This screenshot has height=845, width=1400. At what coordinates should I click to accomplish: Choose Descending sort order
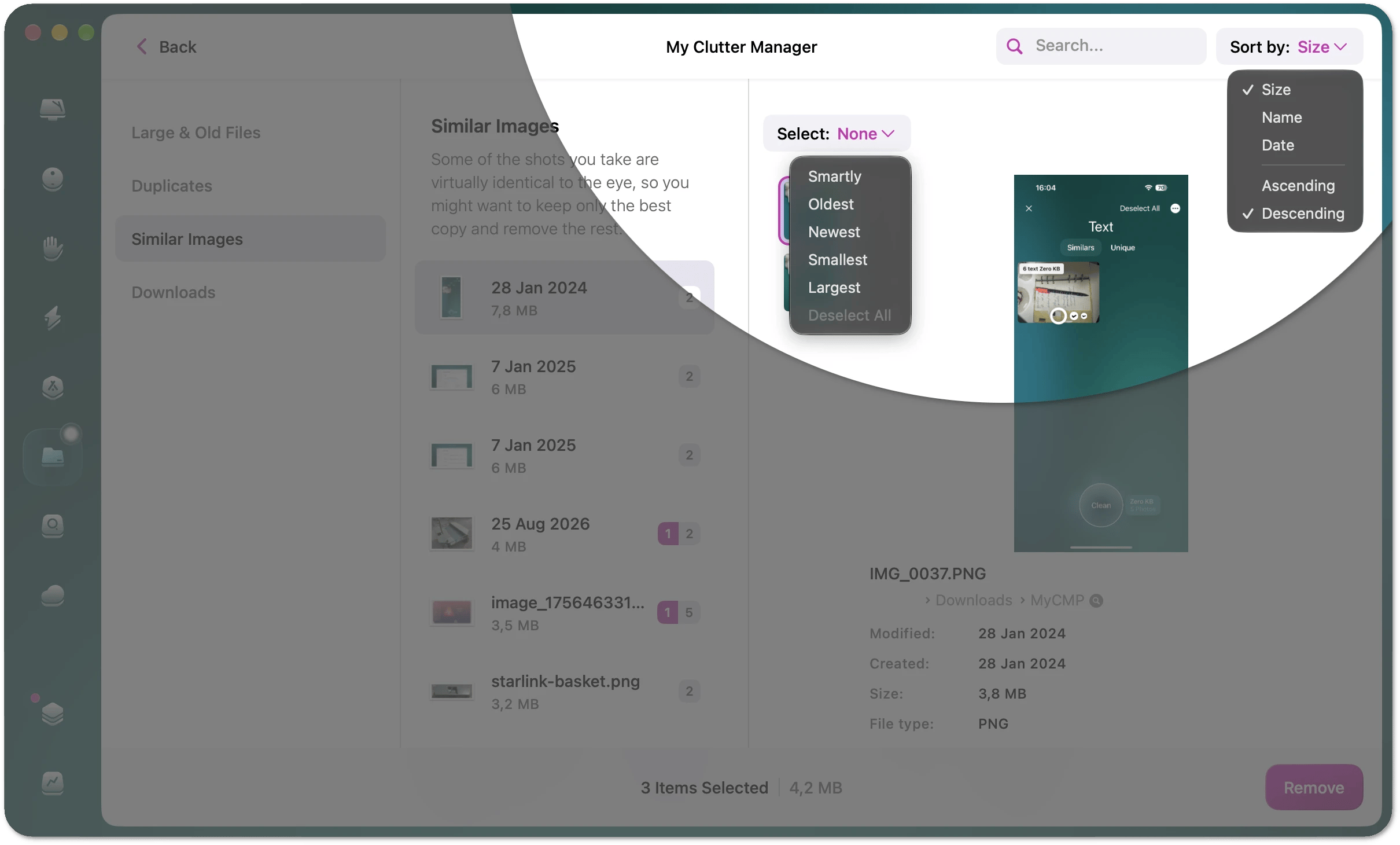[x=1295, y=214]
